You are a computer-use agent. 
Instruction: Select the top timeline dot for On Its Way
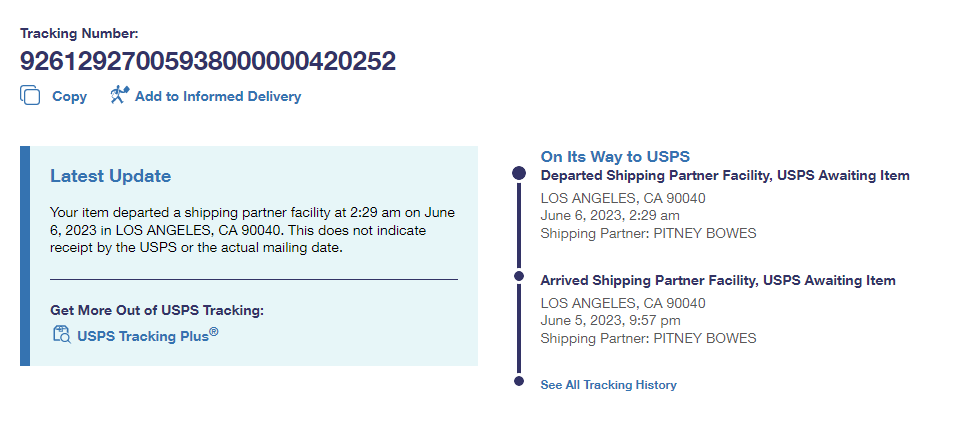518,173
